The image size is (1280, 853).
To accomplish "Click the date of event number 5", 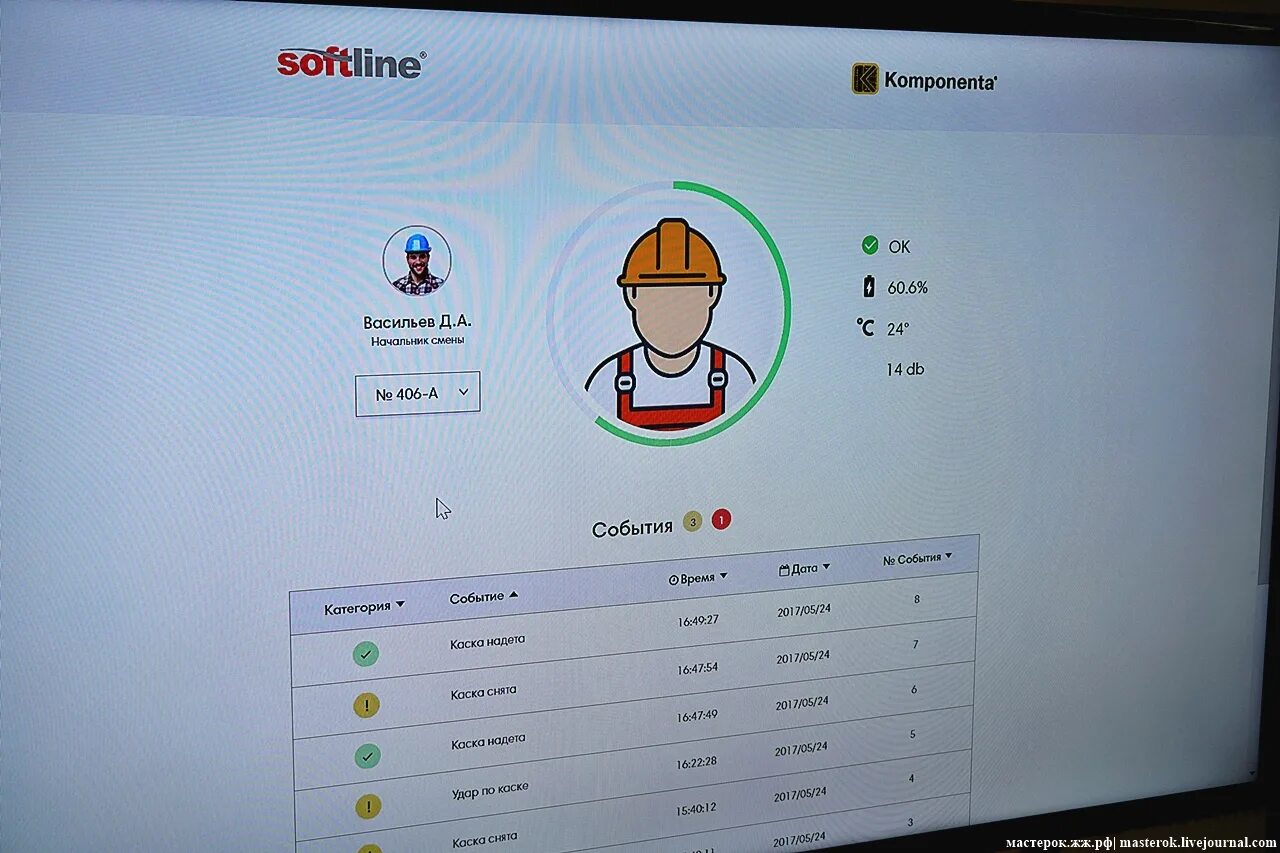I will click(800, 749).
